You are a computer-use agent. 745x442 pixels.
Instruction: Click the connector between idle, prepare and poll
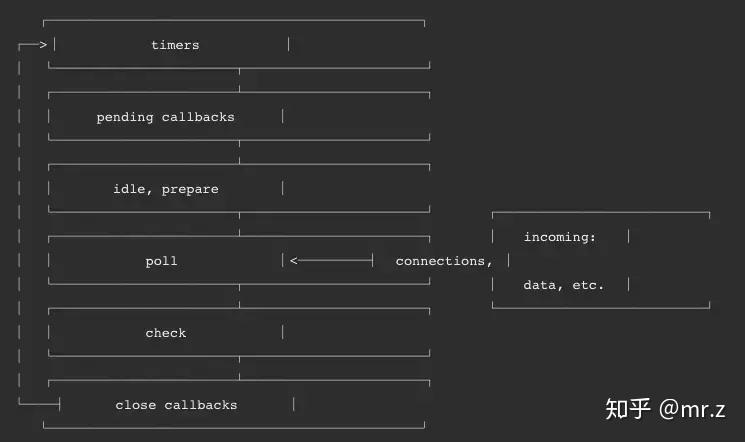tap(239, 224)
